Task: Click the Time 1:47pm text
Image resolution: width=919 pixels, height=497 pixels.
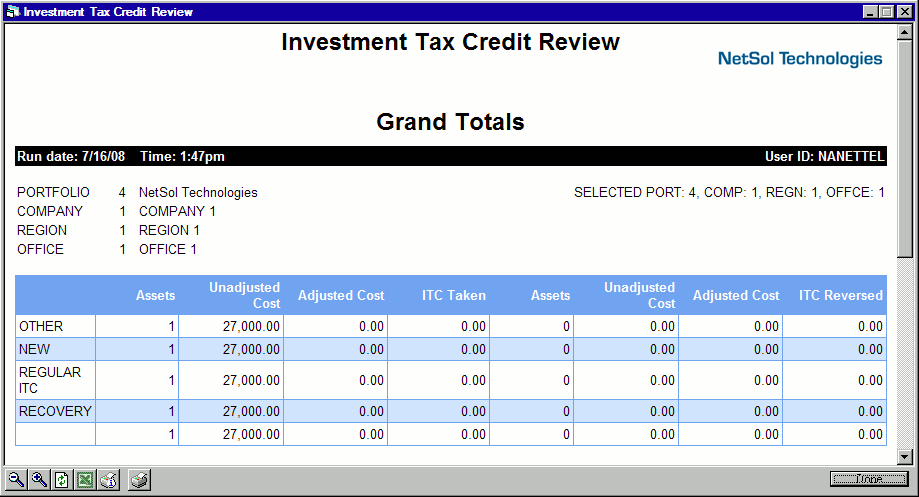Action: click(x=182, y=156)
